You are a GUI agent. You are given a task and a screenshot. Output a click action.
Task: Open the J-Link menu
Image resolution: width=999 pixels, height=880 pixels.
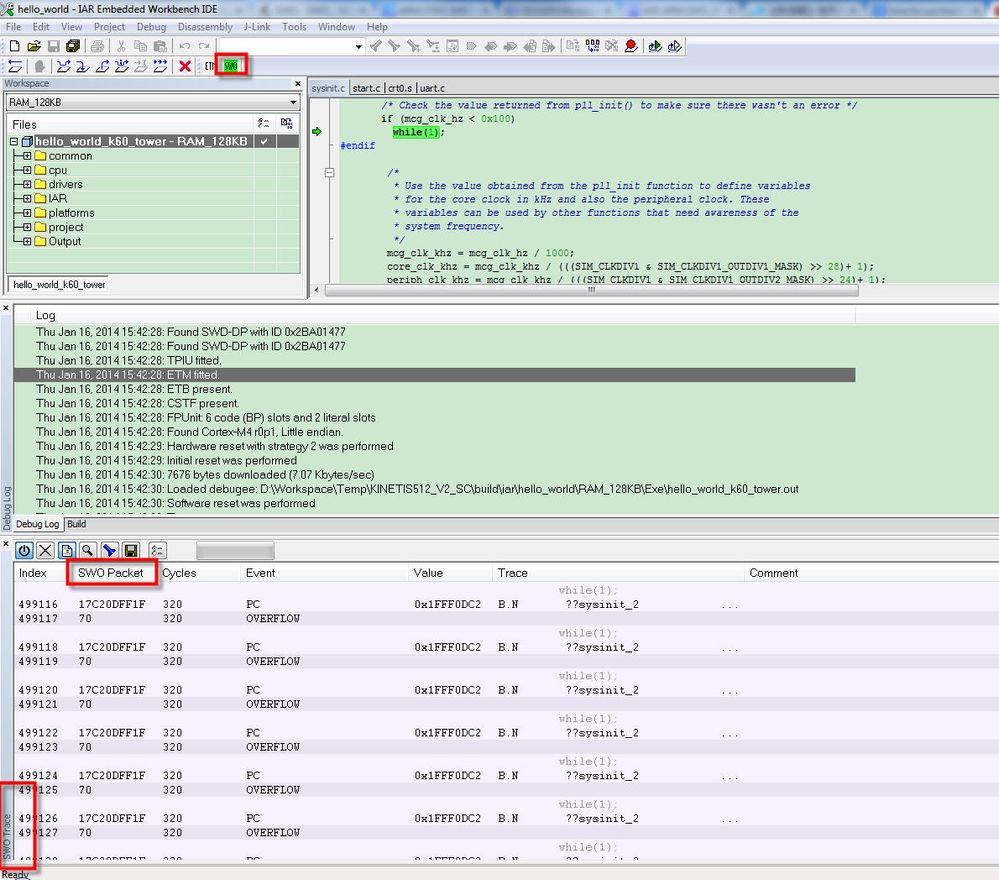[257, 27]
